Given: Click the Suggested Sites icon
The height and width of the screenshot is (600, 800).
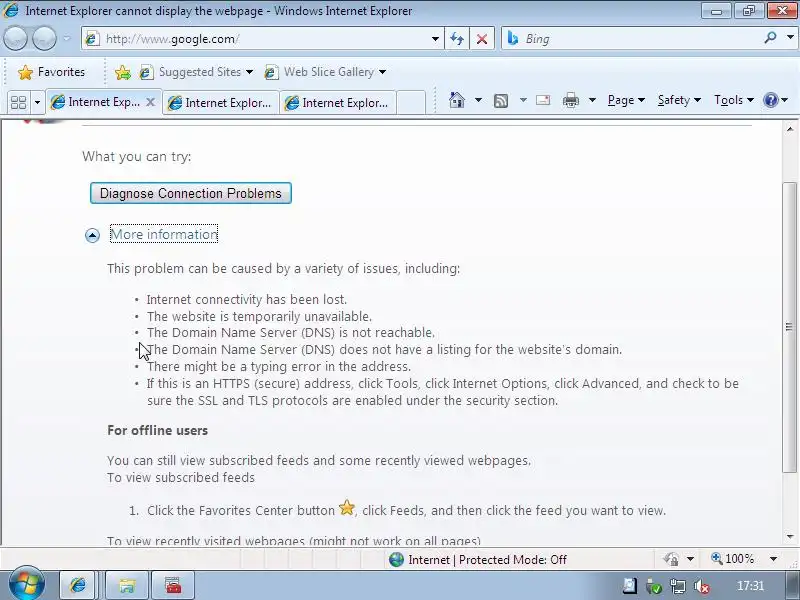Looking at the screenshot, I should coord(146,72).
